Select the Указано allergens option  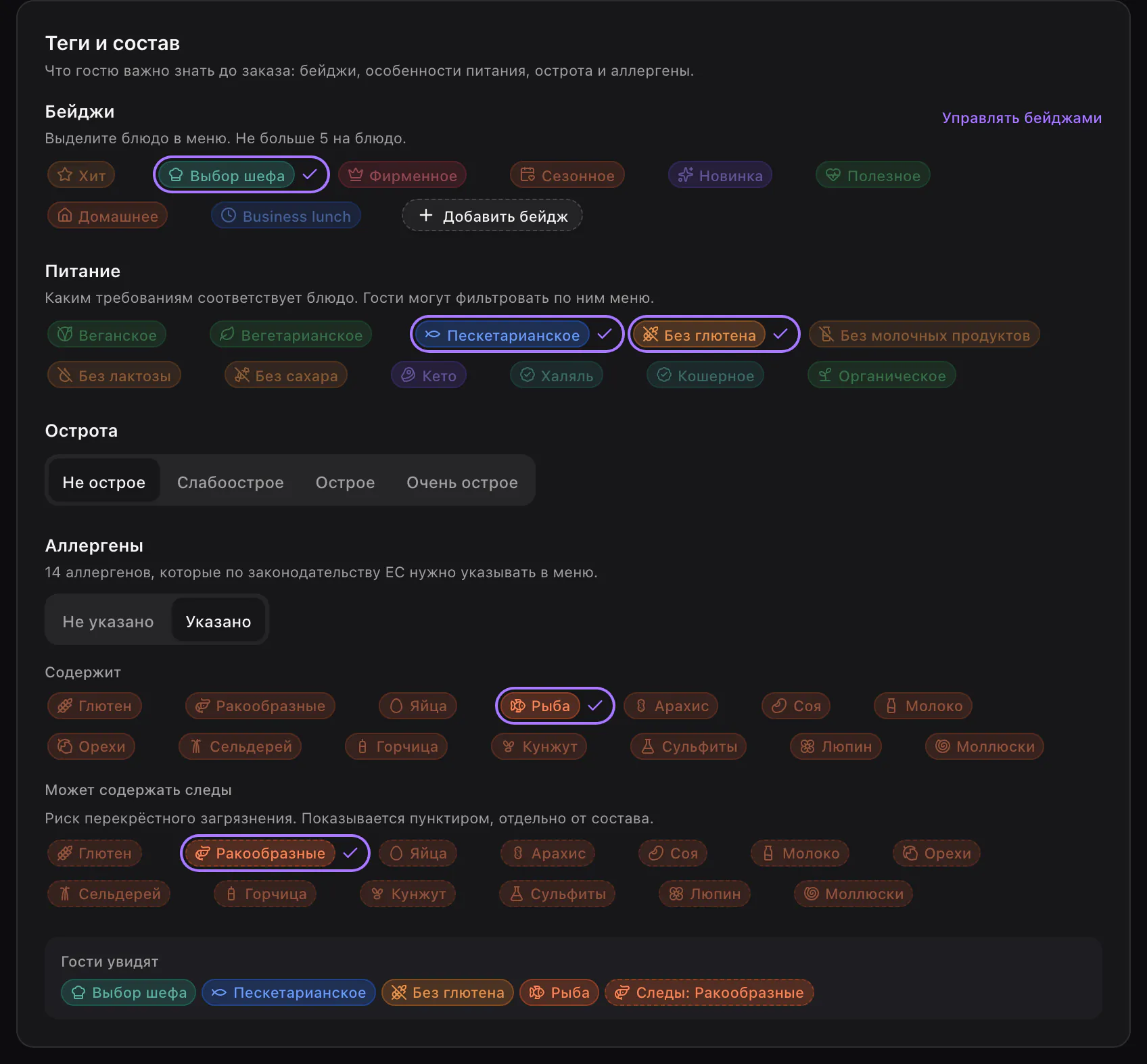pyautogui.click(x=218, y=621)
